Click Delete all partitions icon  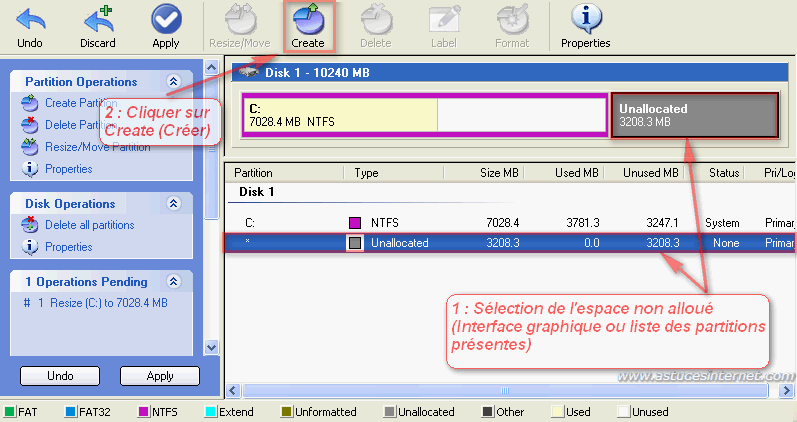[x=30, y=225]
